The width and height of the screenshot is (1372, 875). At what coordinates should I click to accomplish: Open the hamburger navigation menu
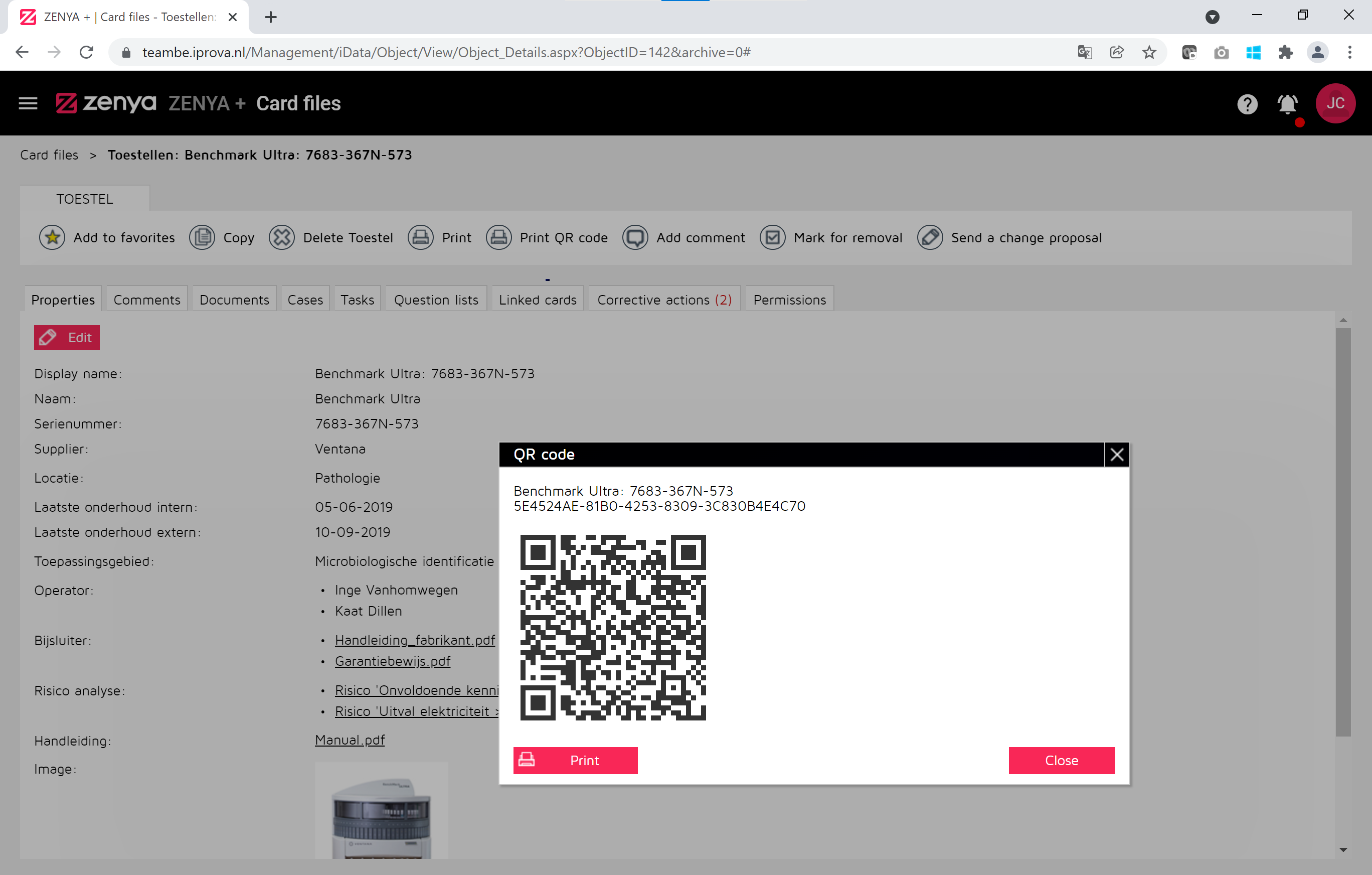(28, 103)
